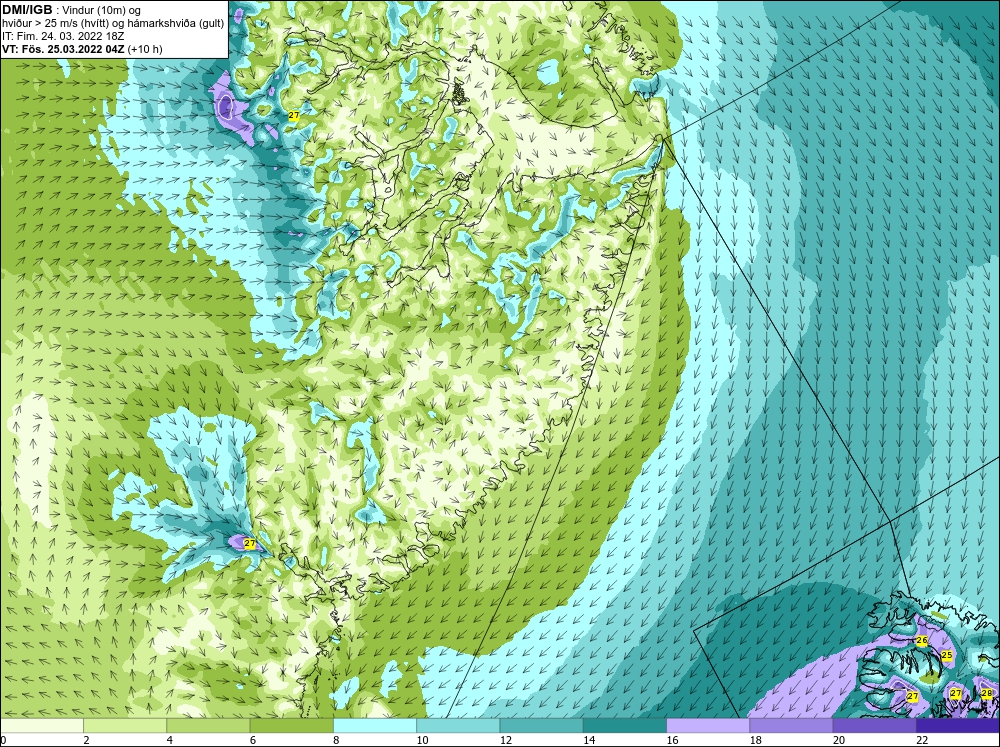Click the valid time "VT: Fös. 25.03.2022 04Z (+10 h)"
Image resolution: width=1000 pixels, height=747 pixels.
pos(82,49)
